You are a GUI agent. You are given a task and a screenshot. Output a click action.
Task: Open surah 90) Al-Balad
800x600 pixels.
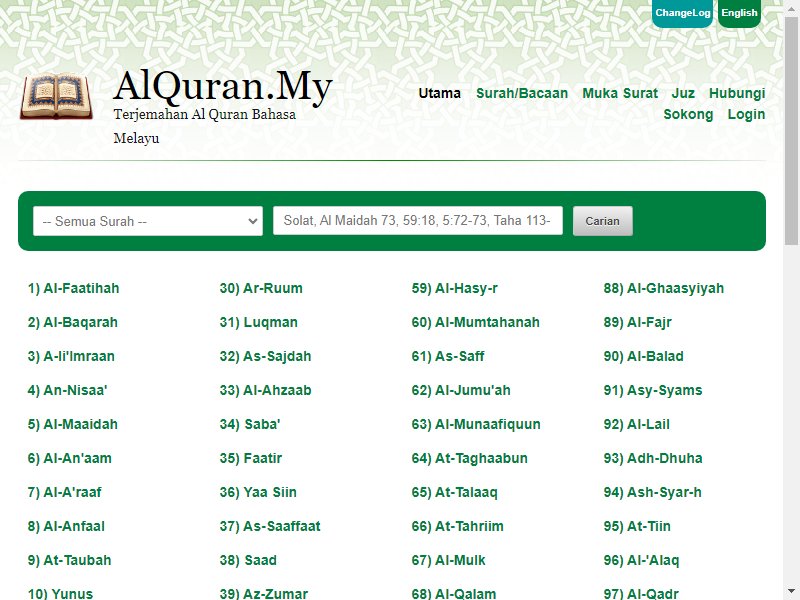click(643, 356)
